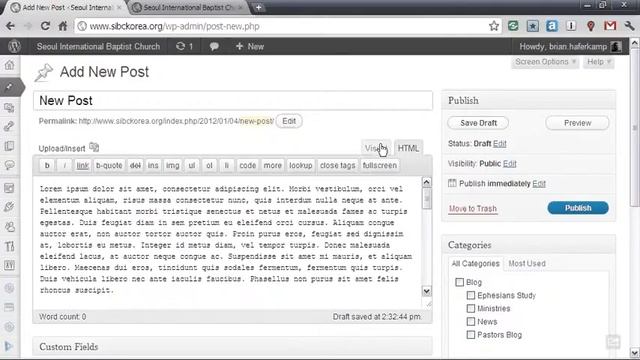Click the 'more' quicktag button
This screenshot has height=360, width=640.
pos(272,165)
